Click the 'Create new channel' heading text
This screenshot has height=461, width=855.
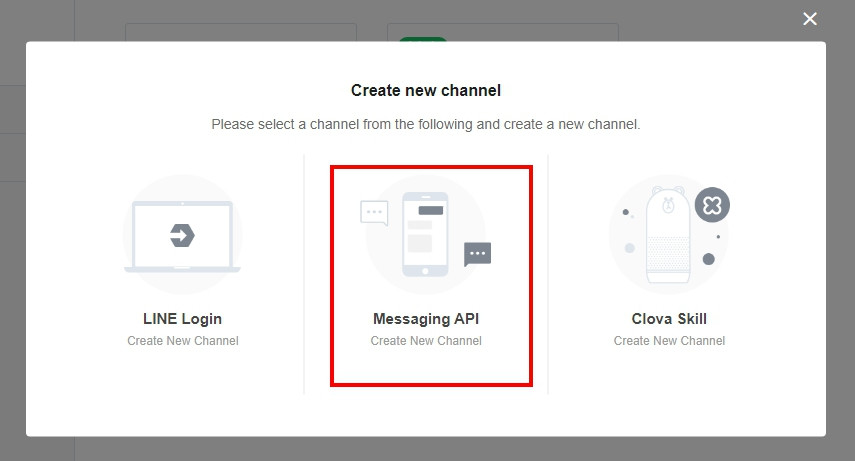[426, 91]
